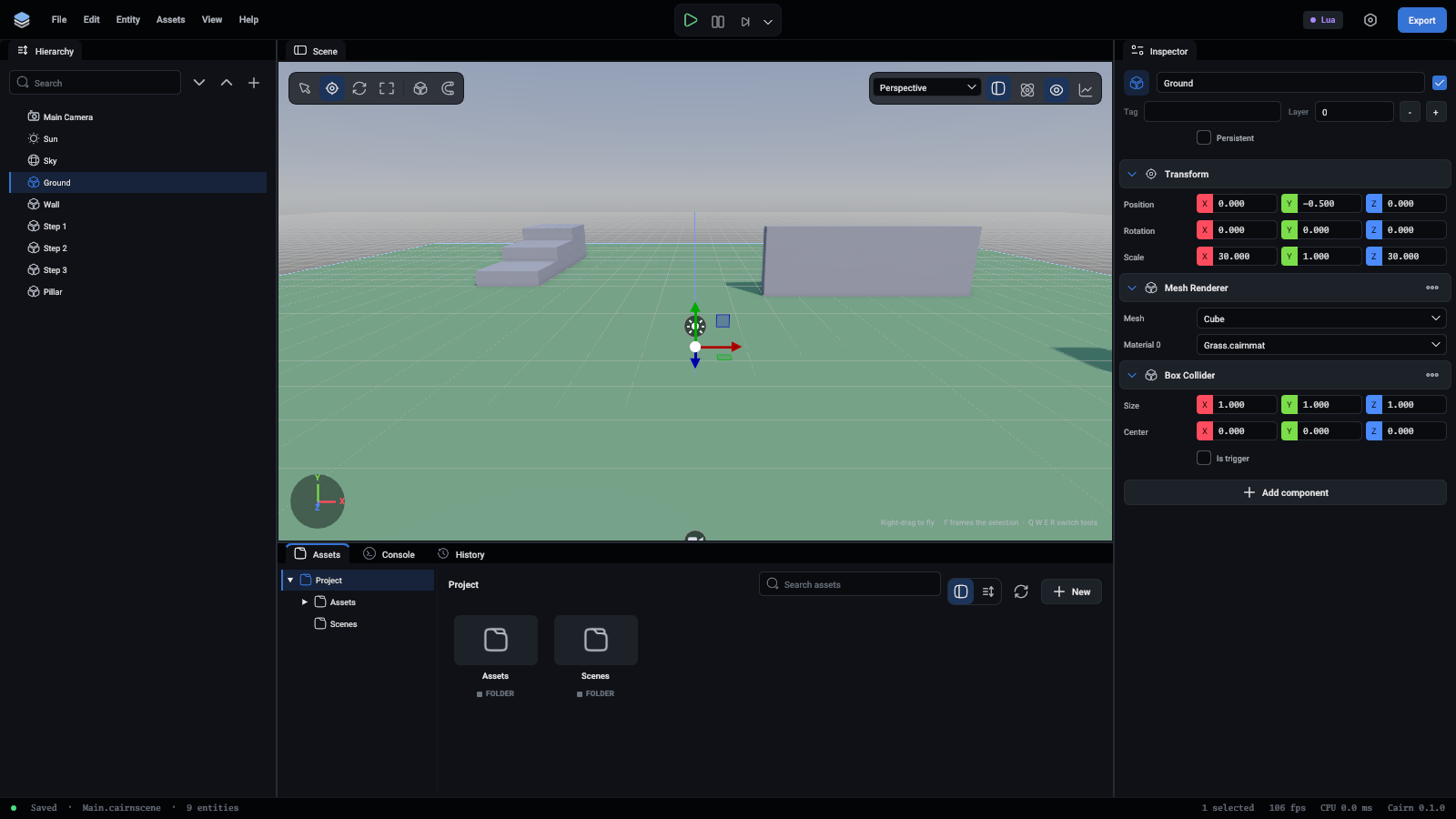Screen dimensions: 1456x819
Task: Click the Export button
Action: pos(1421,20)
